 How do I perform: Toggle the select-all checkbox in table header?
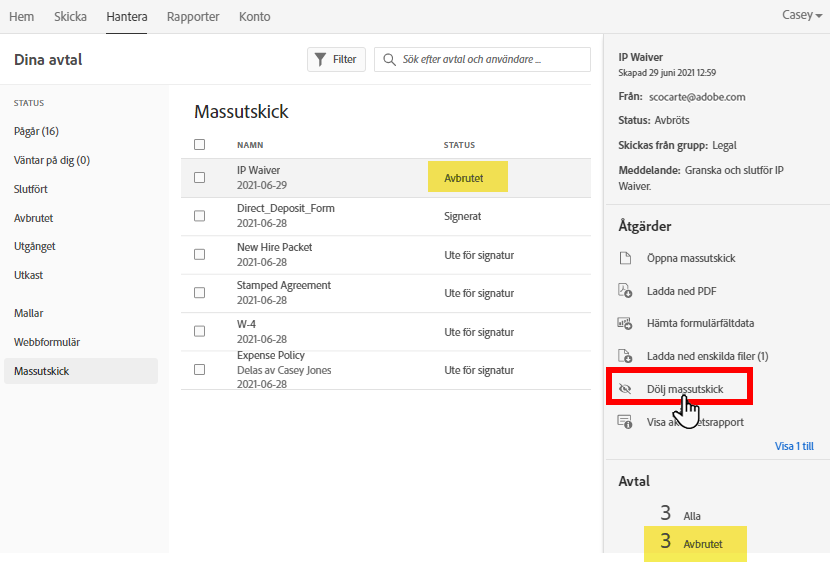coord(200,145)
